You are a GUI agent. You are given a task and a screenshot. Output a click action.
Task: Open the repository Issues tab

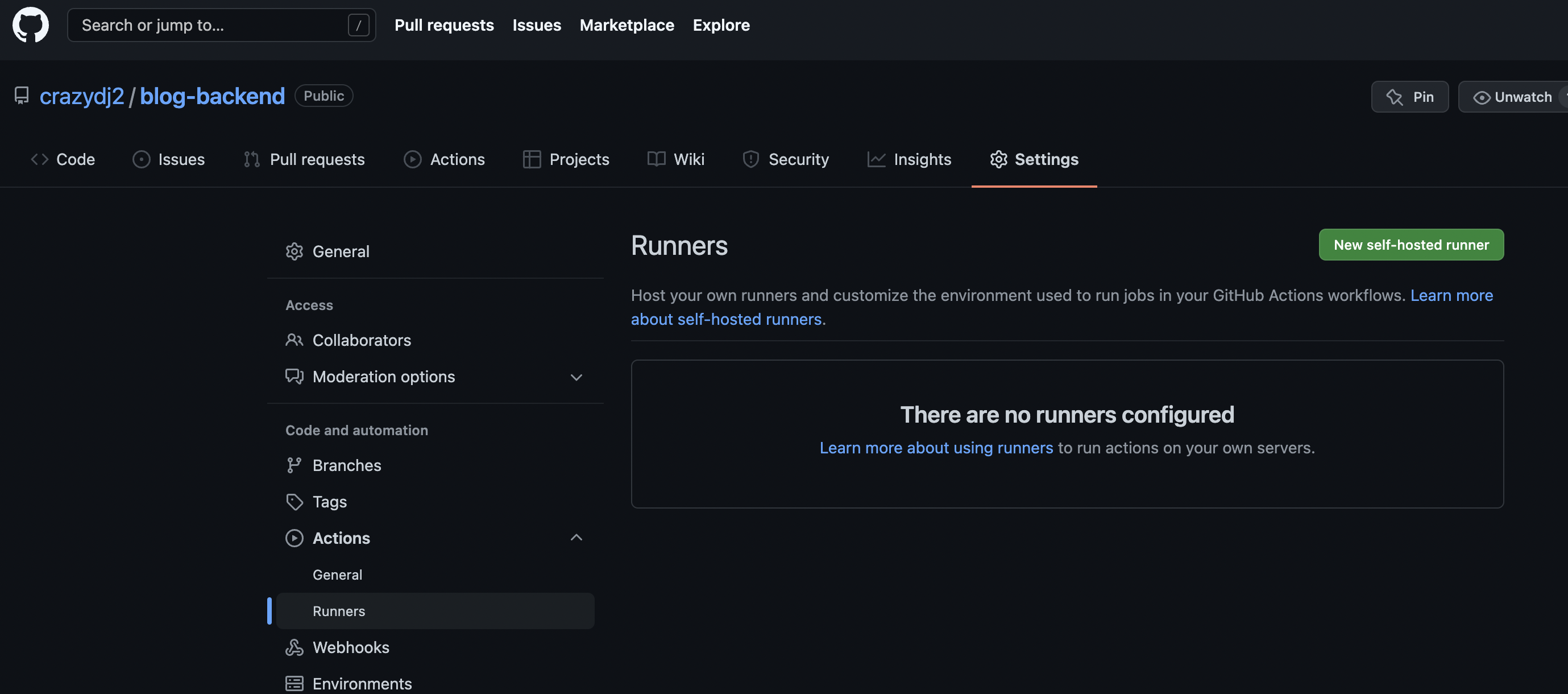click(169, 159)
